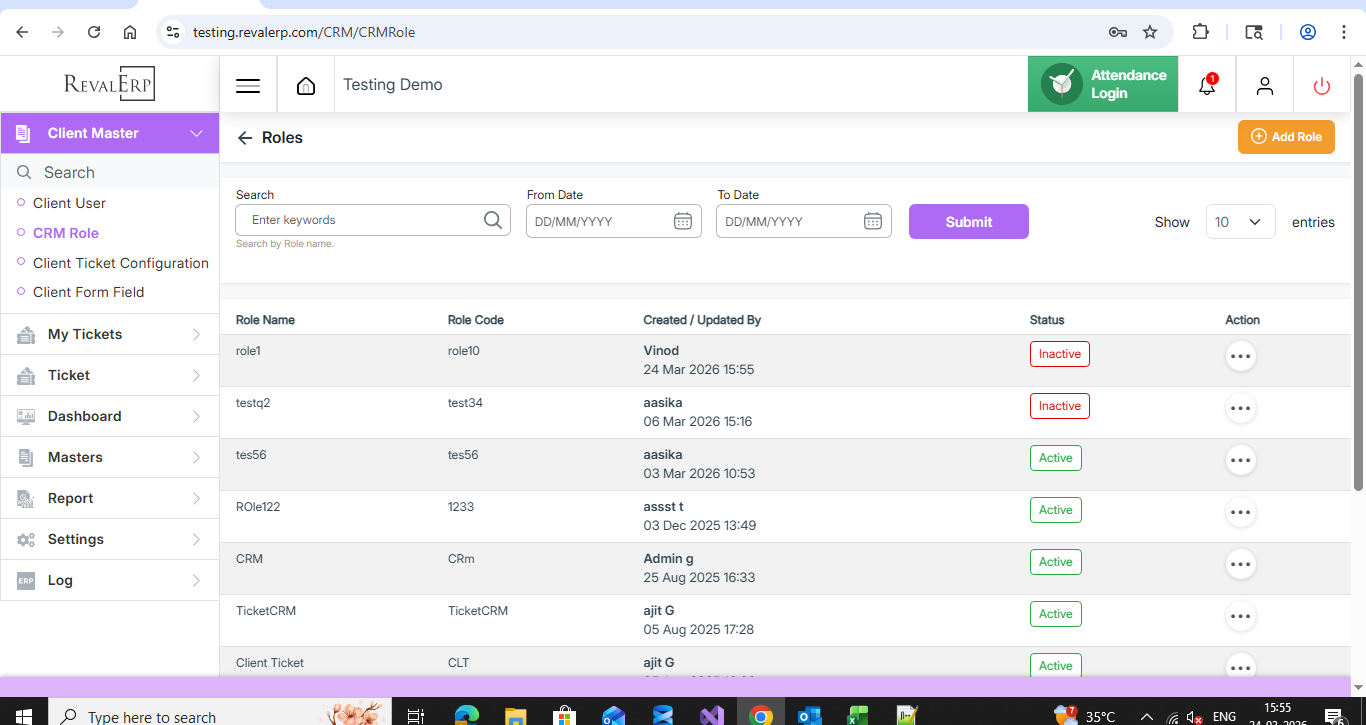Click the Add Role button
Viewport: 1366px width, 725px height.
point(1286,137)
